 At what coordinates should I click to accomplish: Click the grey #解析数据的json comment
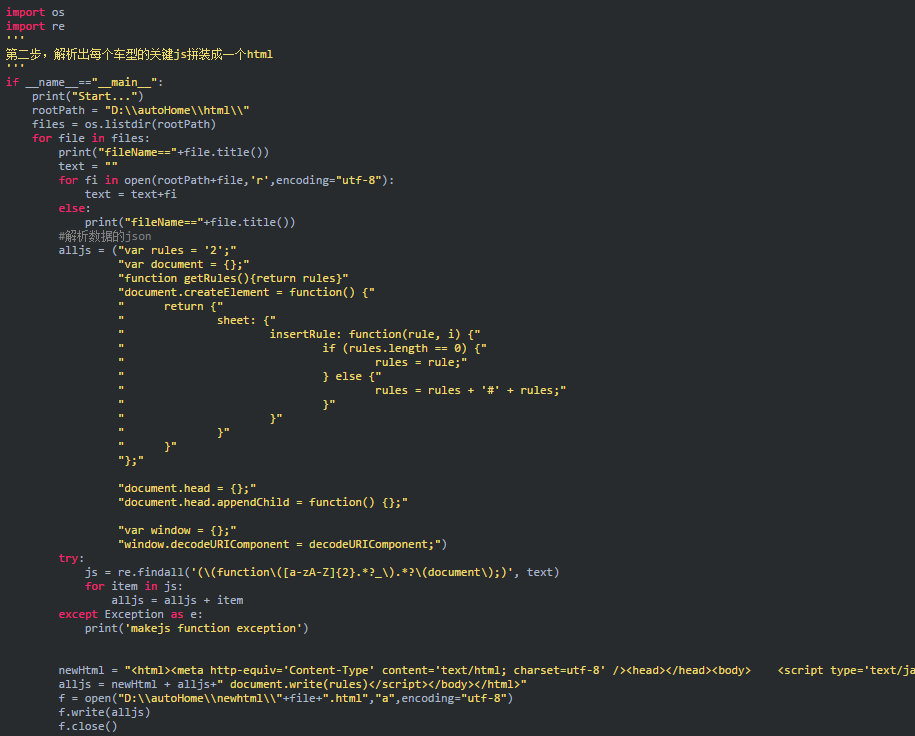click(x=104, y=236)
